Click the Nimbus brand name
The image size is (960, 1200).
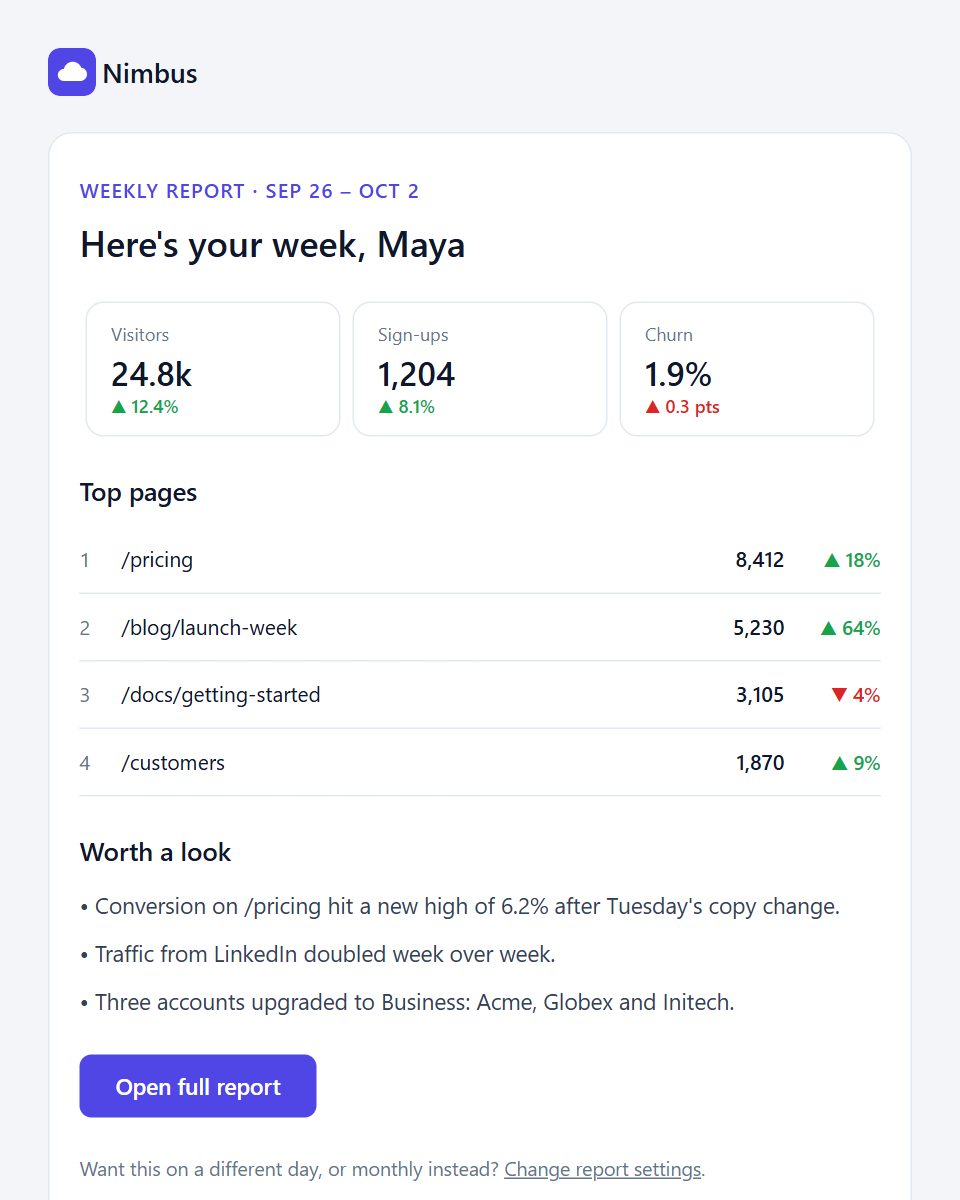tap(150, 73)
